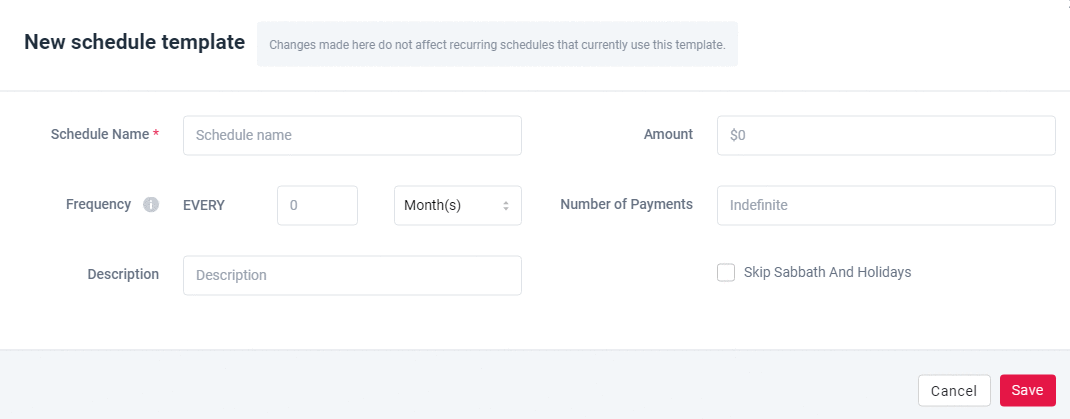Click the gray notice about recurring schedules
1070x419 pixels.
click(497, 45)
